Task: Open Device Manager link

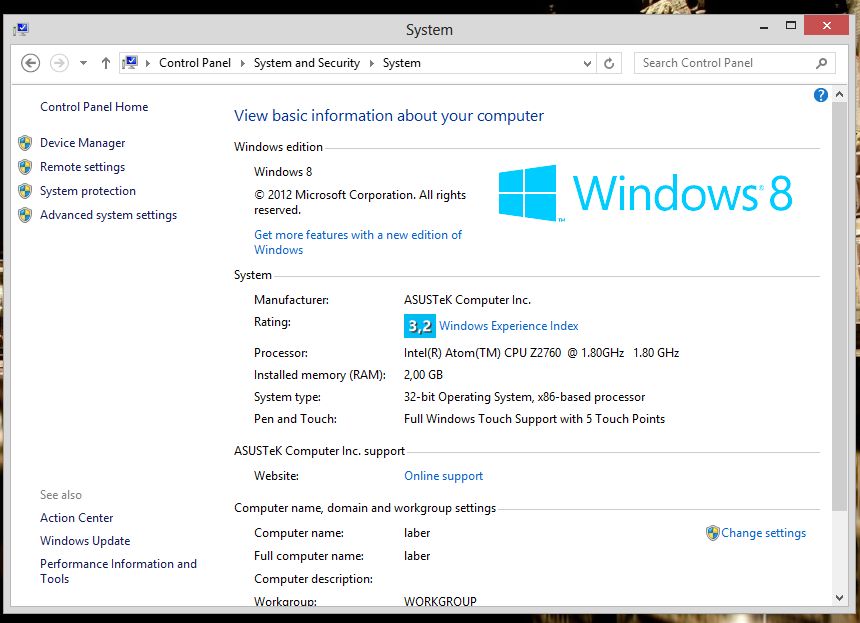Action: 82,143
